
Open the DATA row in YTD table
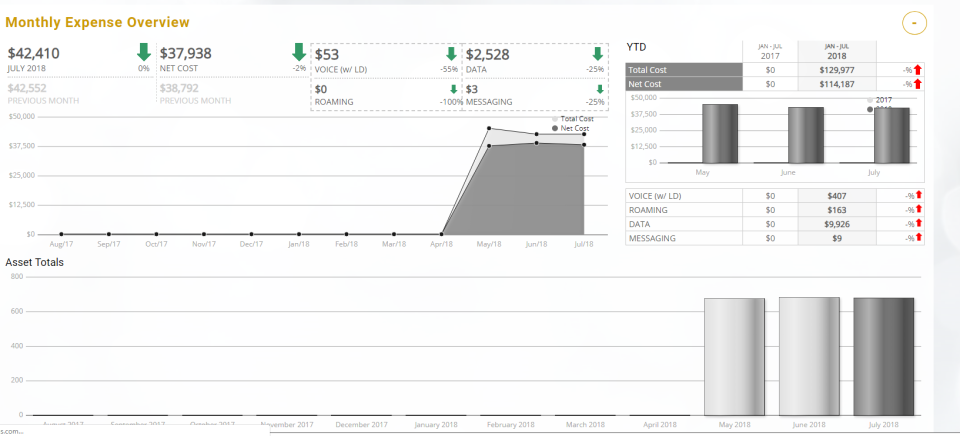pos(775,224)
